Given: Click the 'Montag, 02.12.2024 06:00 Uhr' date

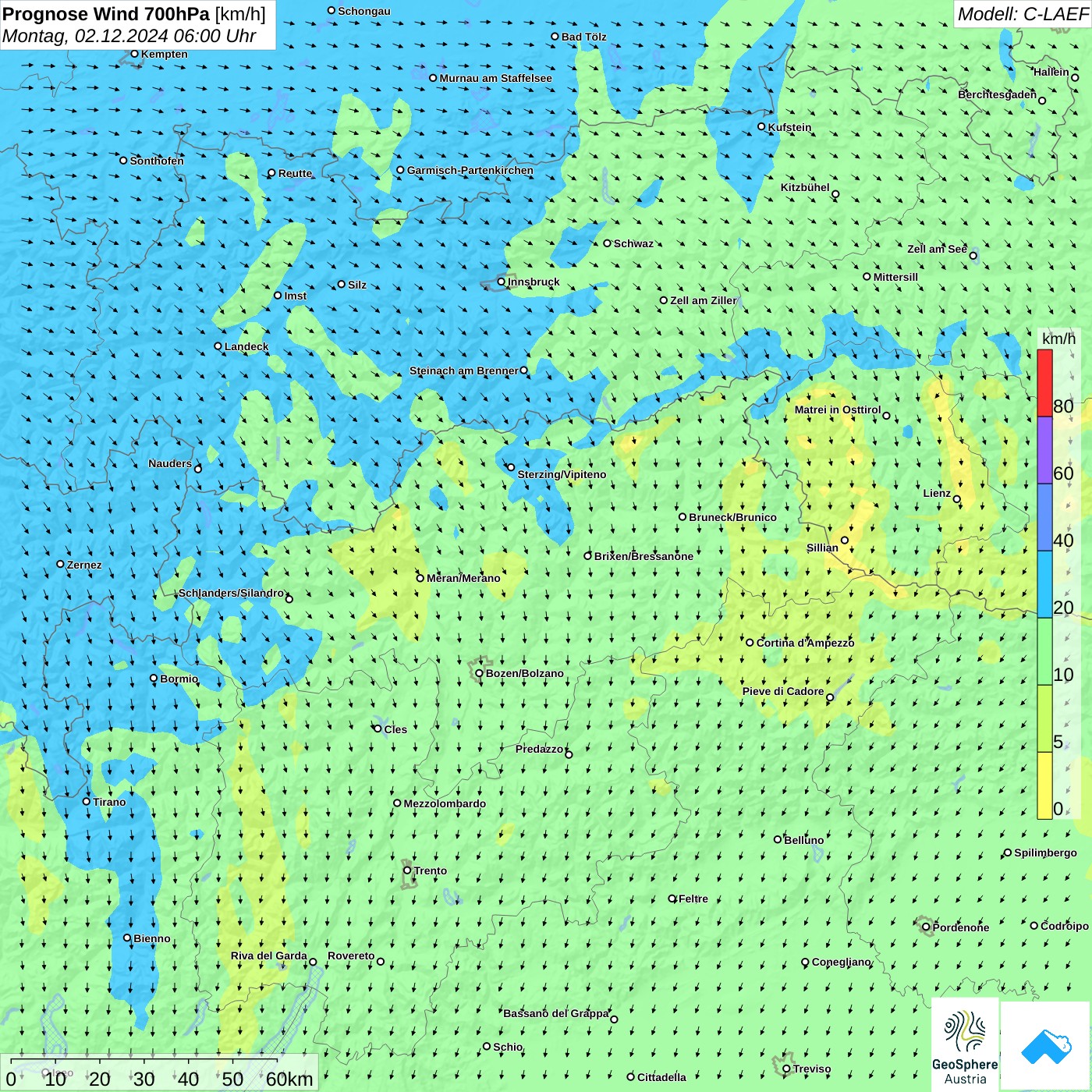Looking at the screenshot, I should click(x=129, y=36).
